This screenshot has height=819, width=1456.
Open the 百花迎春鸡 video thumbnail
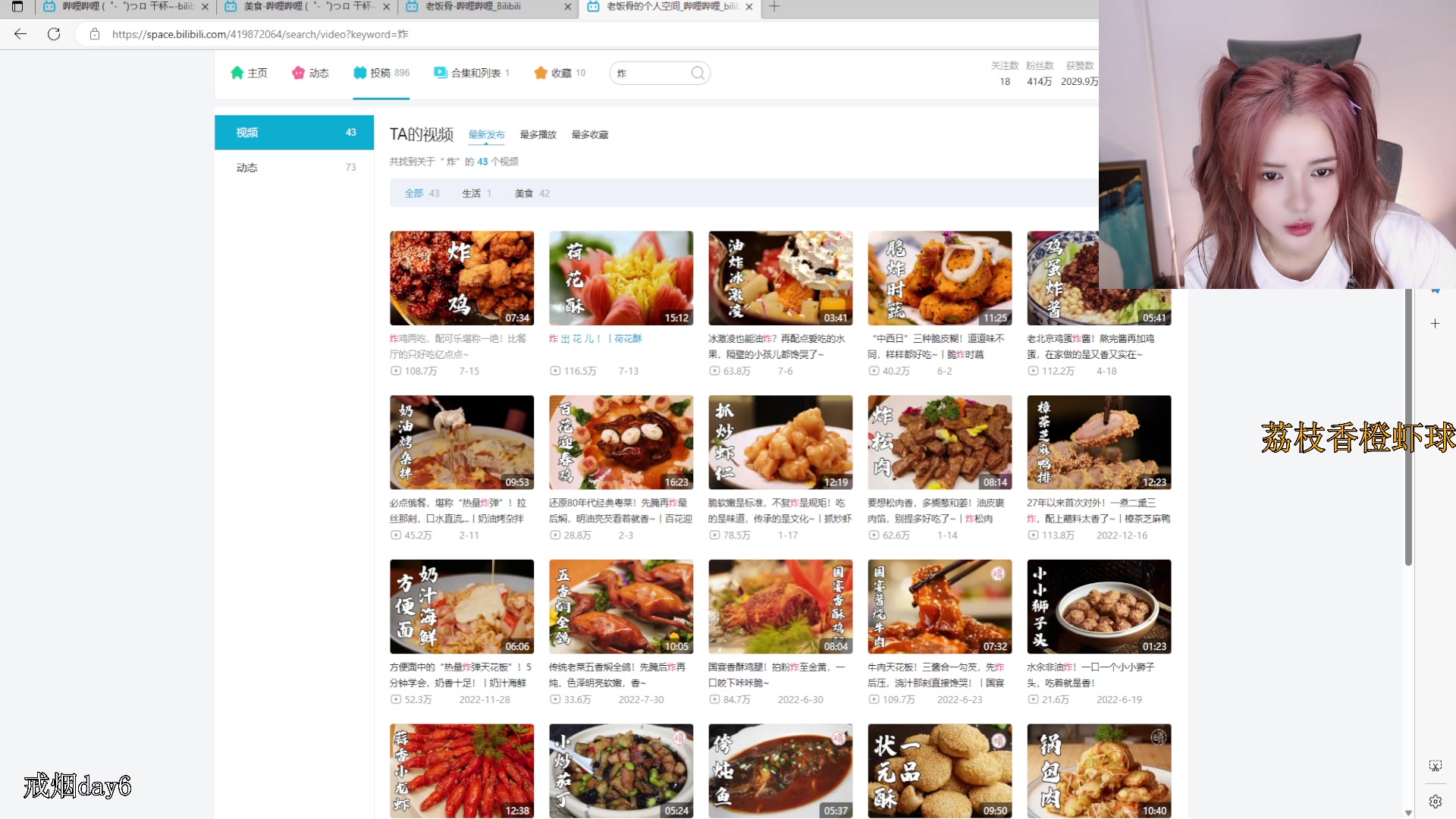pos(621,442)
